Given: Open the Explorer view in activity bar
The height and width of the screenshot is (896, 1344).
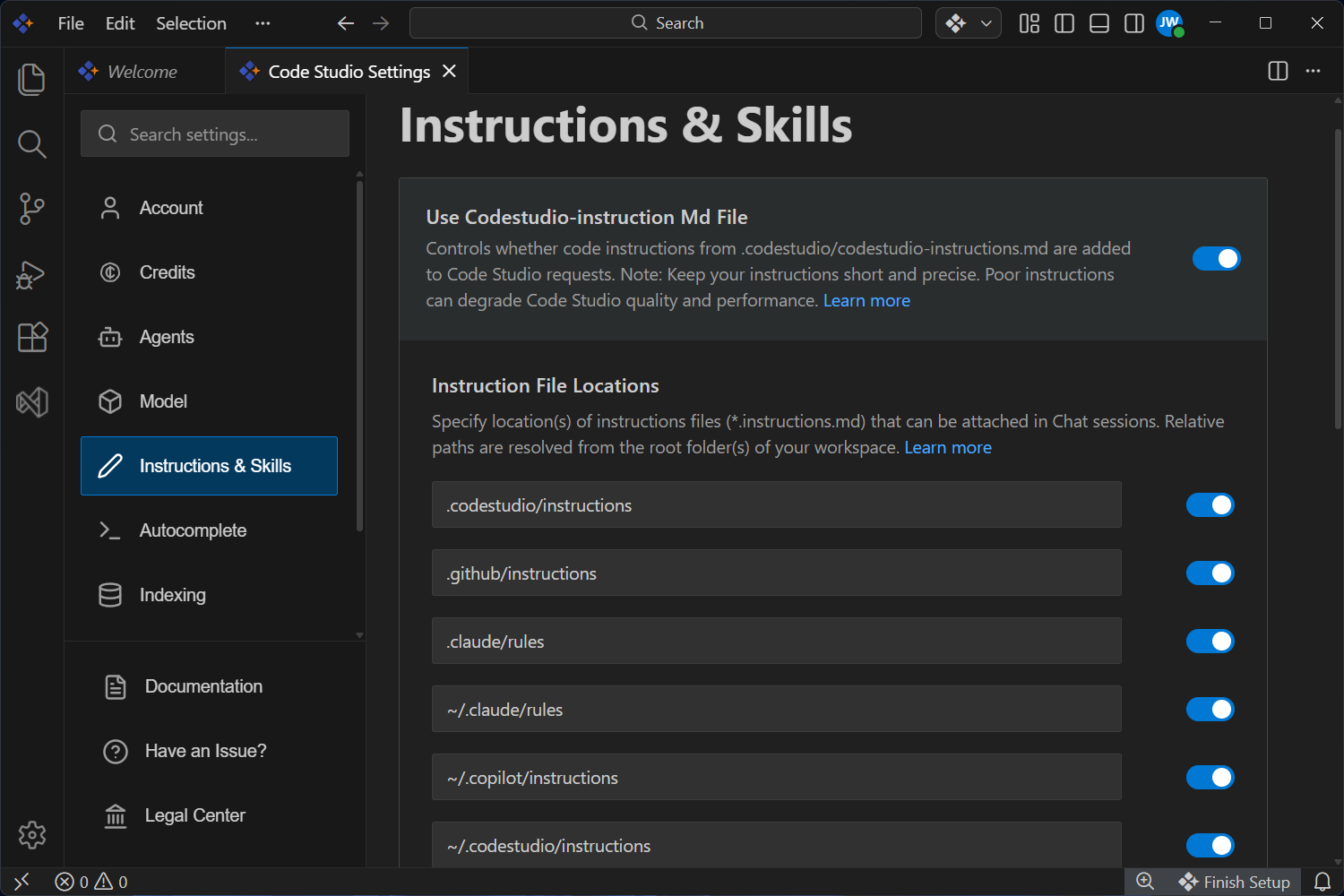Looking at the screenshot, I should (31, 80).
